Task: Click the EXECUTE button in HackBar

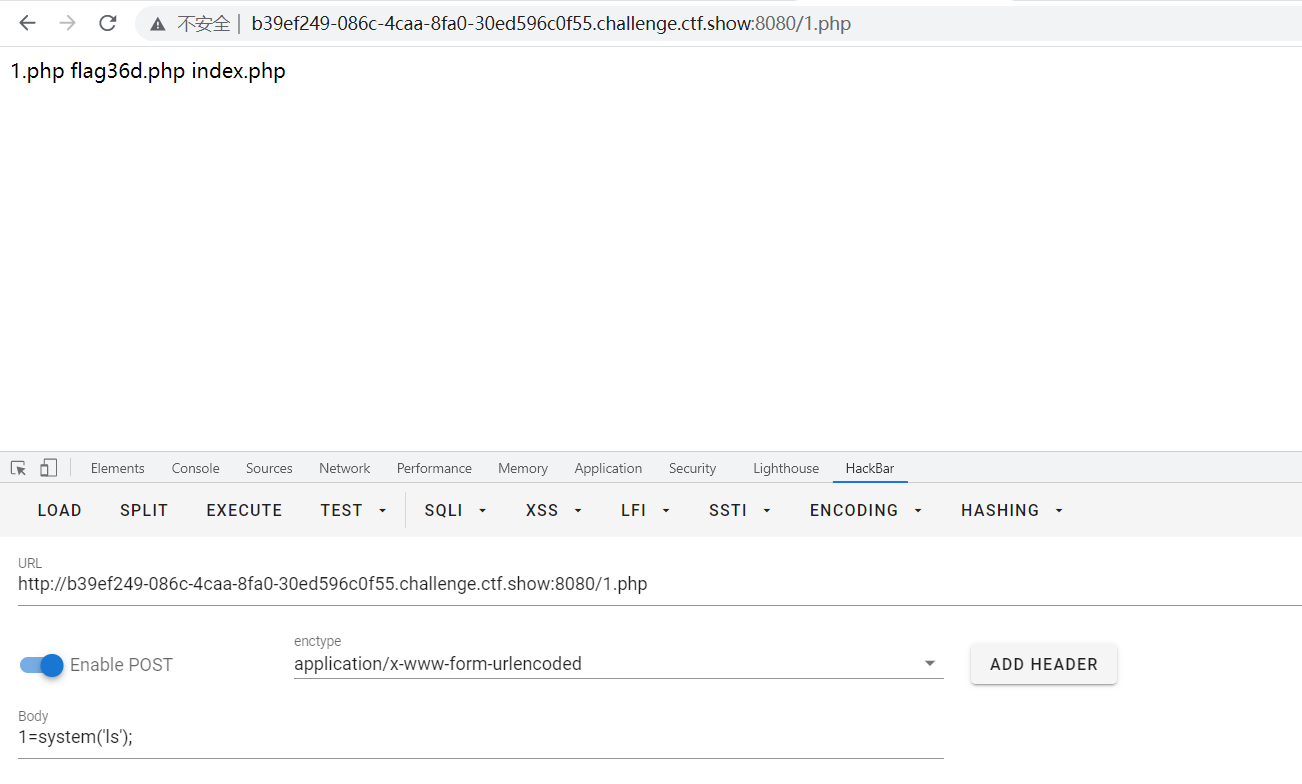Action: (x=244, y=510)
